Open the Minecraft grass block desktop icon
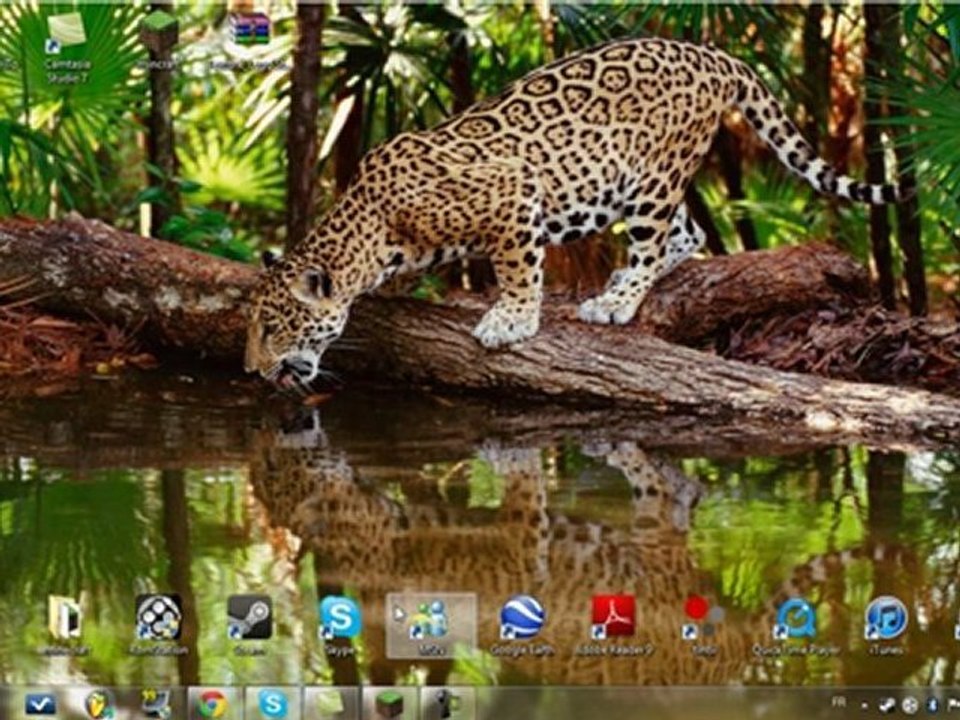This screenshot has width=960, height=720. point(159,40)
